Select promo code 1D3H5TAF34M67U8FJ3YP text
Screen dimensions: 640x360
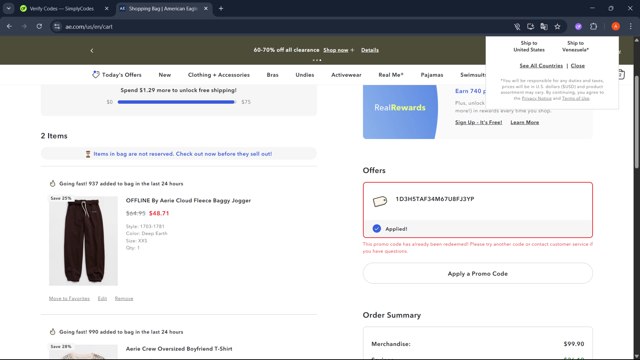435,199
